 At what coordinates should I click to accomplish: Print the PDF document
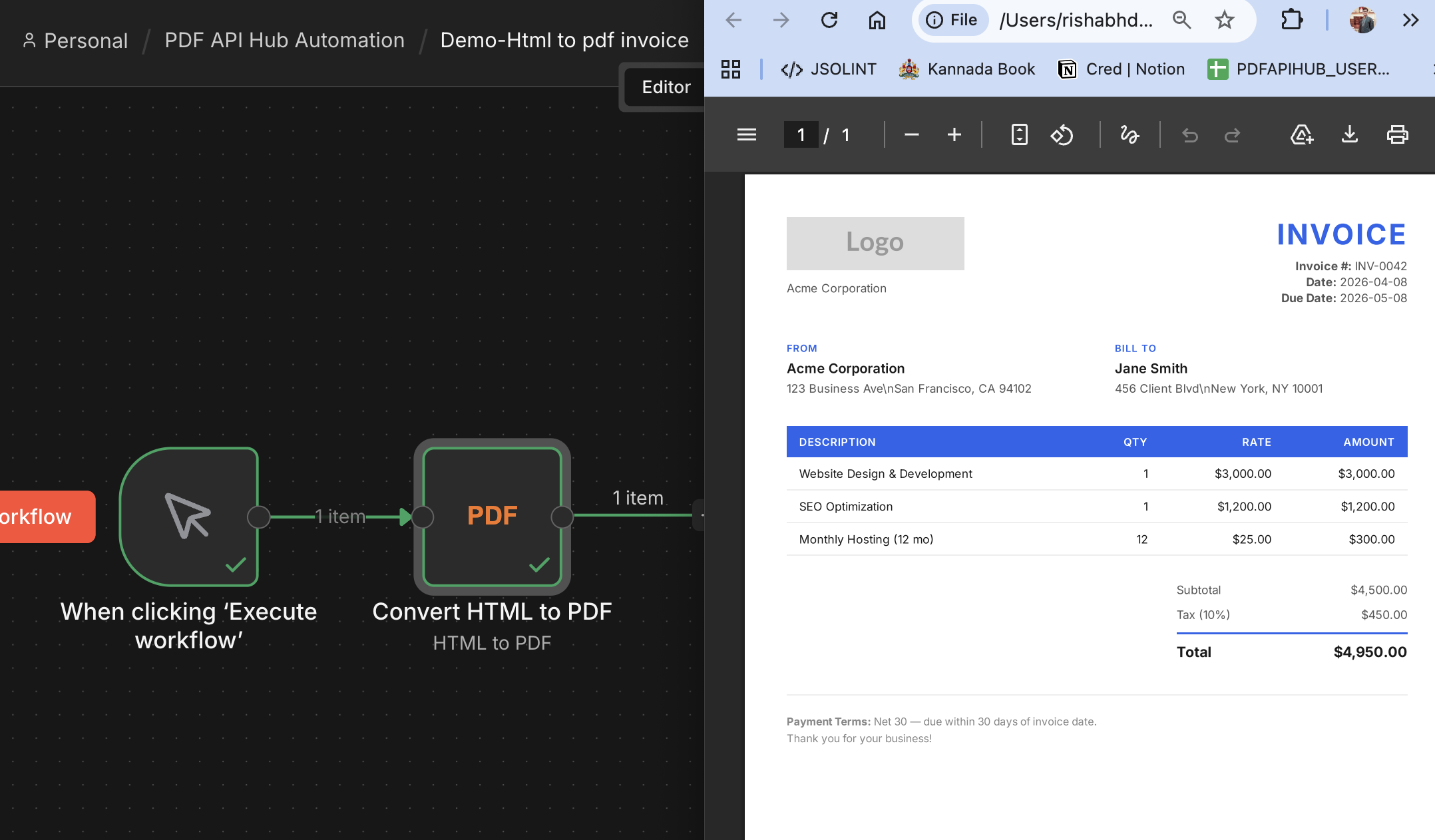1397,135
